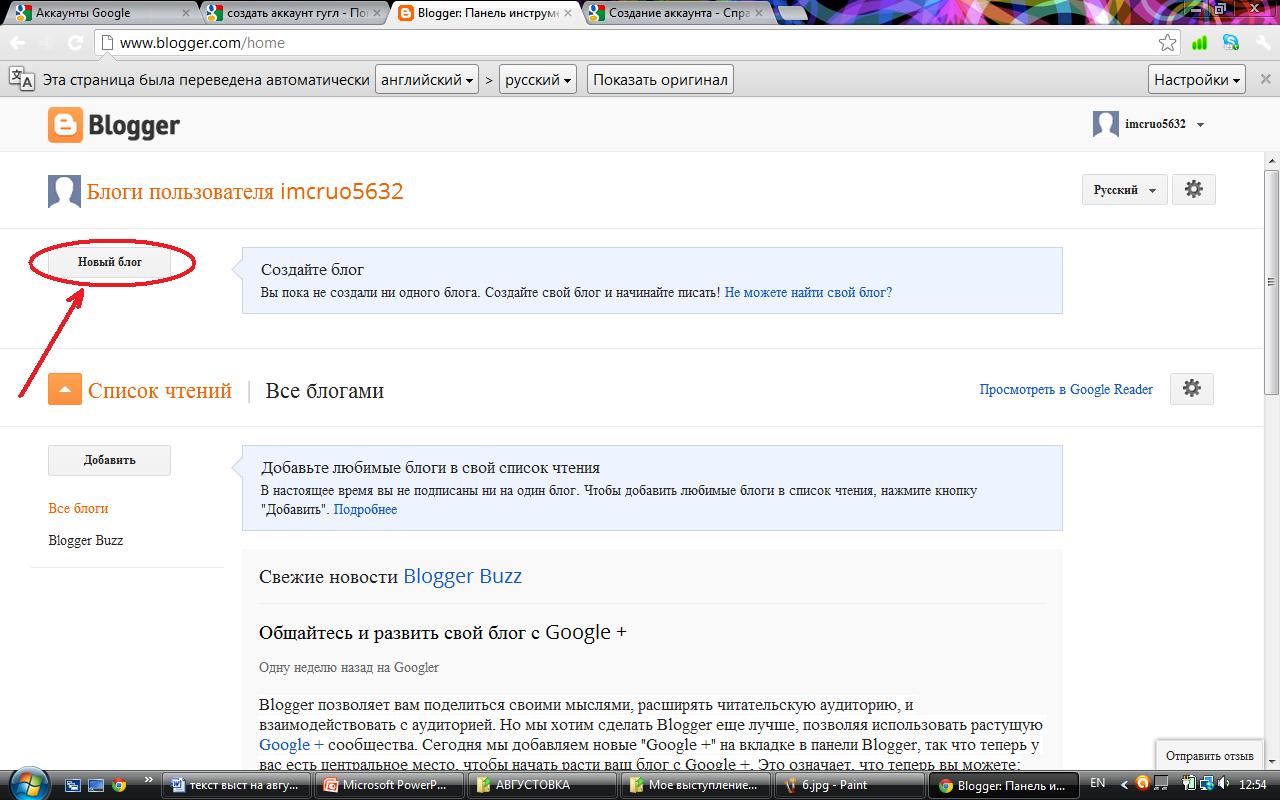The width and height of the screenshot is (1280, 800).
Task: Click article title 'Общайтесь и развить свой блог'
Action: click(x=442, y=632)
